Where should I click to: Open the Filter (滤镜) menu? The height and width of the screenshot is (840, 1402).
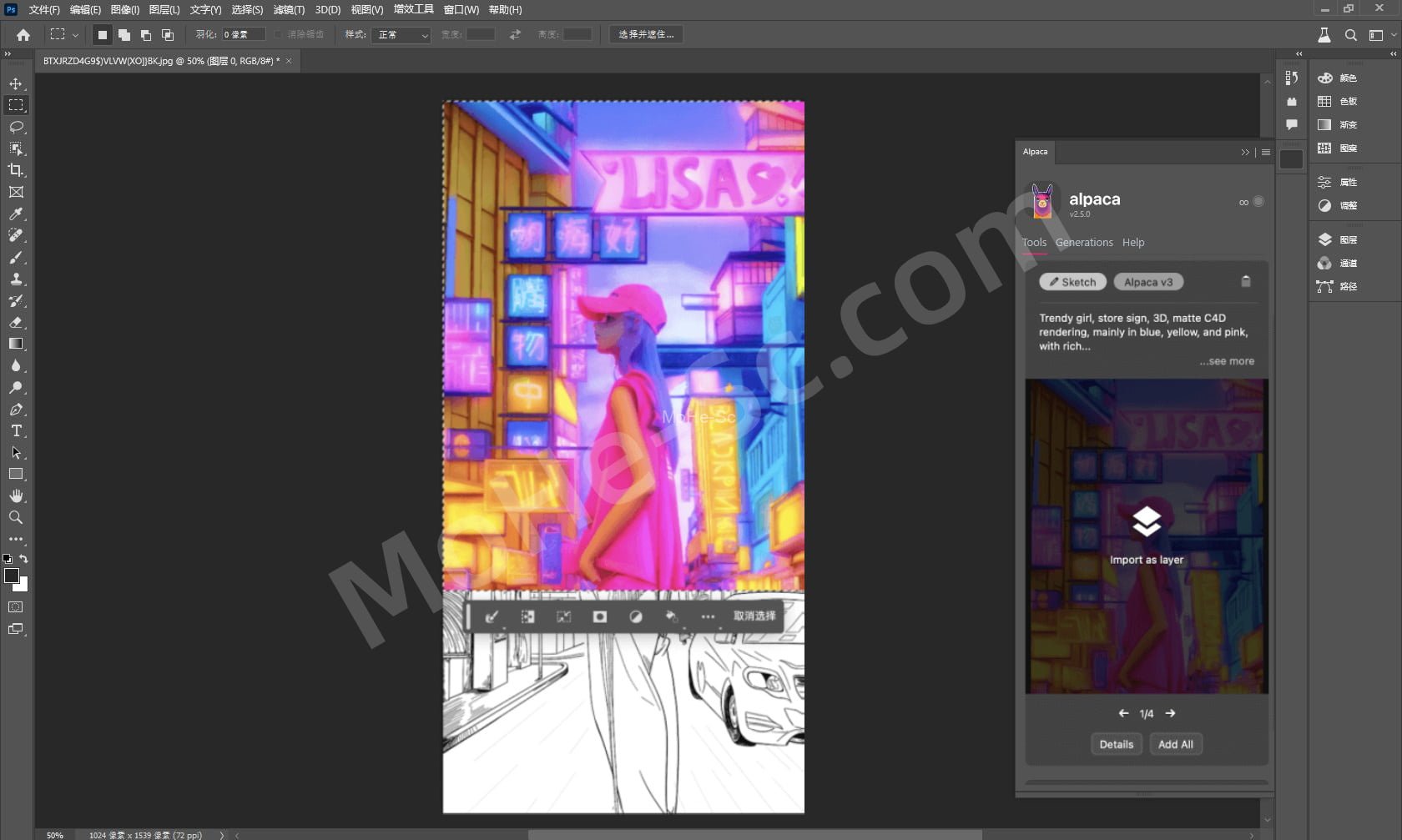(289, 10)
